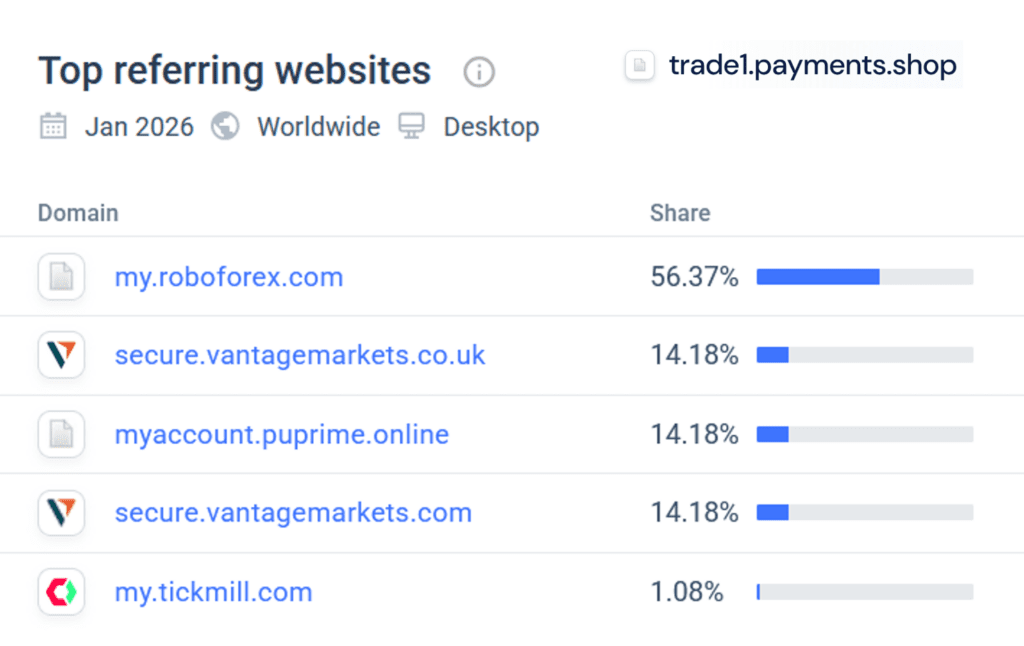The width and height of the screenshot is (1024, 646).
Task: Select the Vantage Markets favicon for secure.vantagemarkets.co.uk
Action: [x=61, y=355]
